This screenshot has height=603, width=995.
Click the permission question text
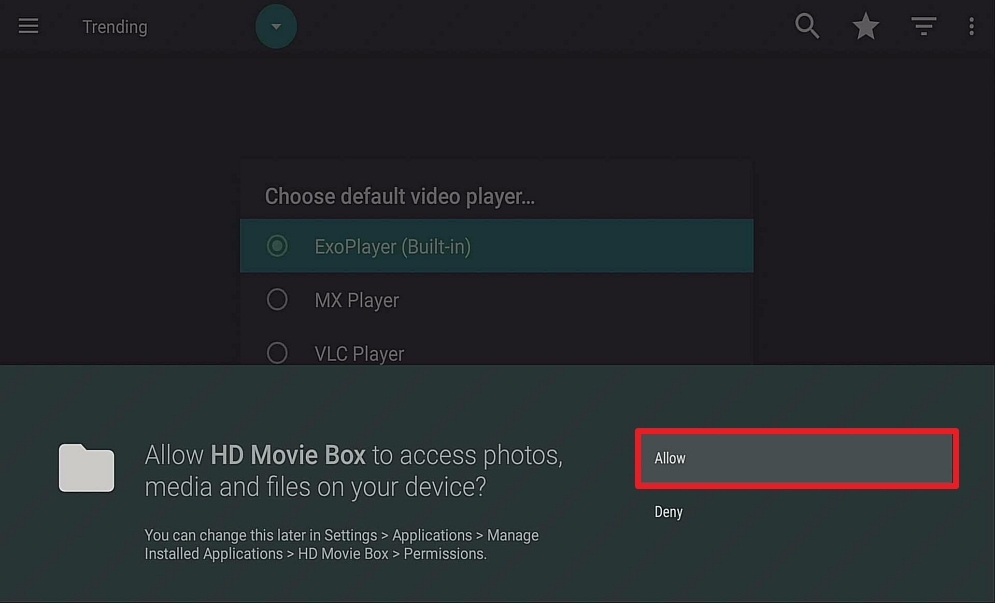(353, 471)
